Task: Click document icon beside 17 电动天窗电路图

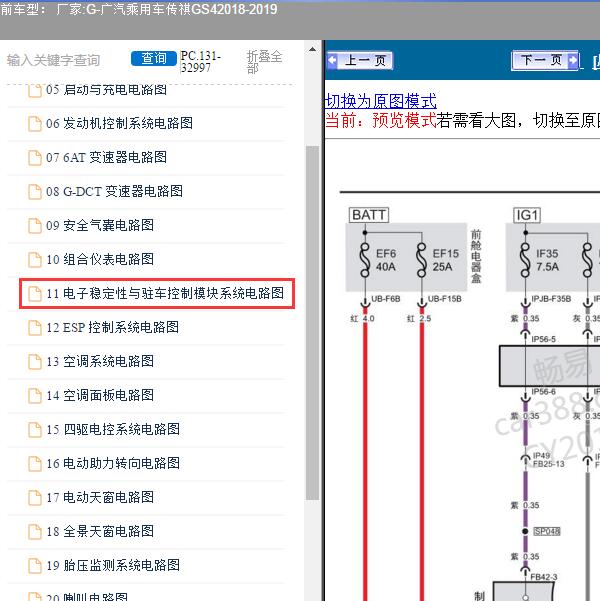Action: (x=35, y=498)
